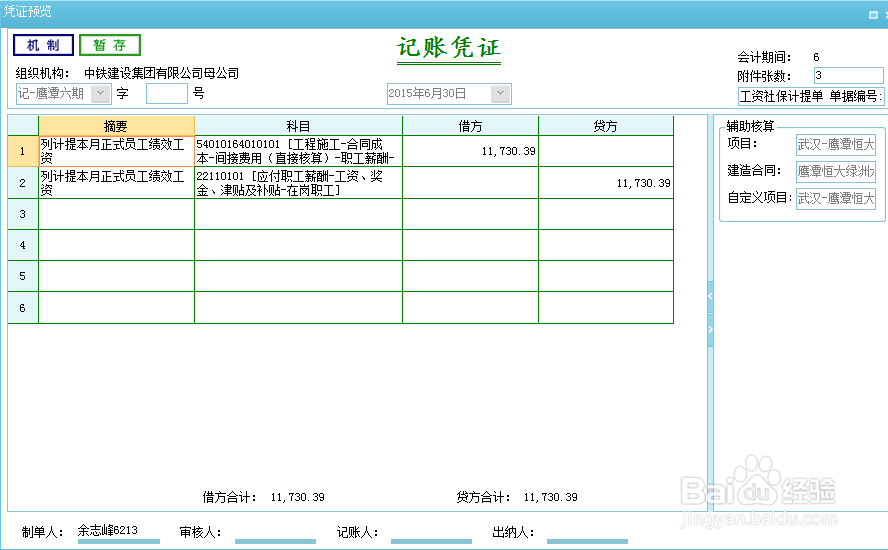This screenshot has height=550, width=888.
Task: Select row header number 4
Action: click(x=23, y=245)
